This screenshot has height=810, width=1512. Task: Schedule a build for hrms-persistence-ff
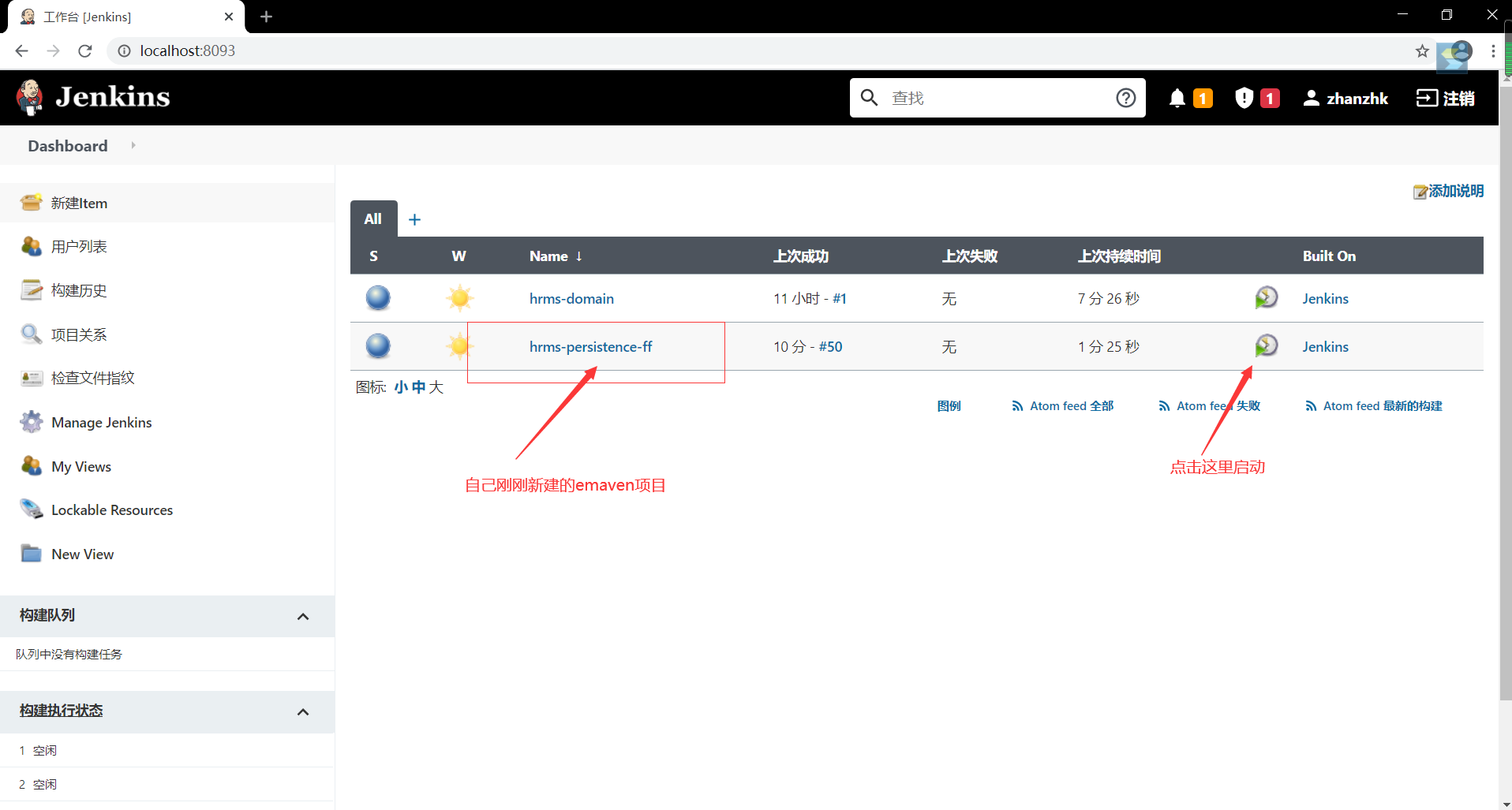tap(1266, 346)
